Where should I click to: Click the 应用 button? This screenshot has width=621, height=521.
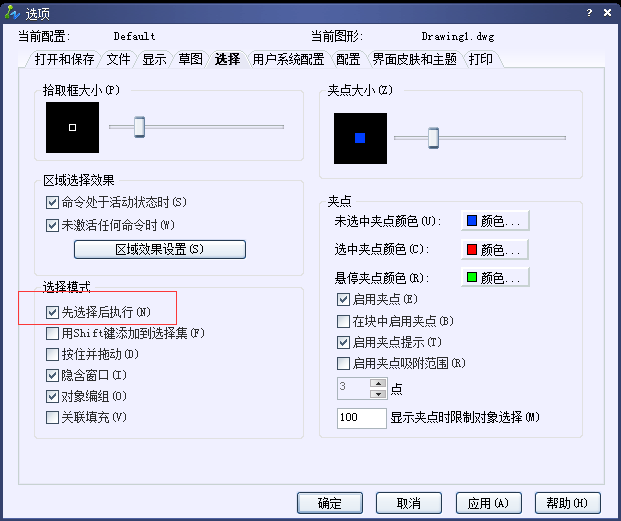tap(488, 502)
